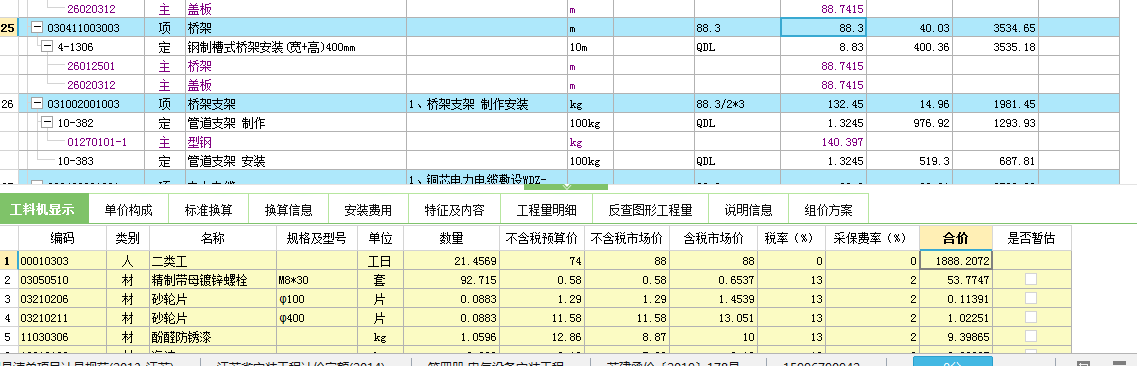Tick 是否暂估 for 砂轮片 φ100 row

pyautogui.click(x=1030, y=298)
